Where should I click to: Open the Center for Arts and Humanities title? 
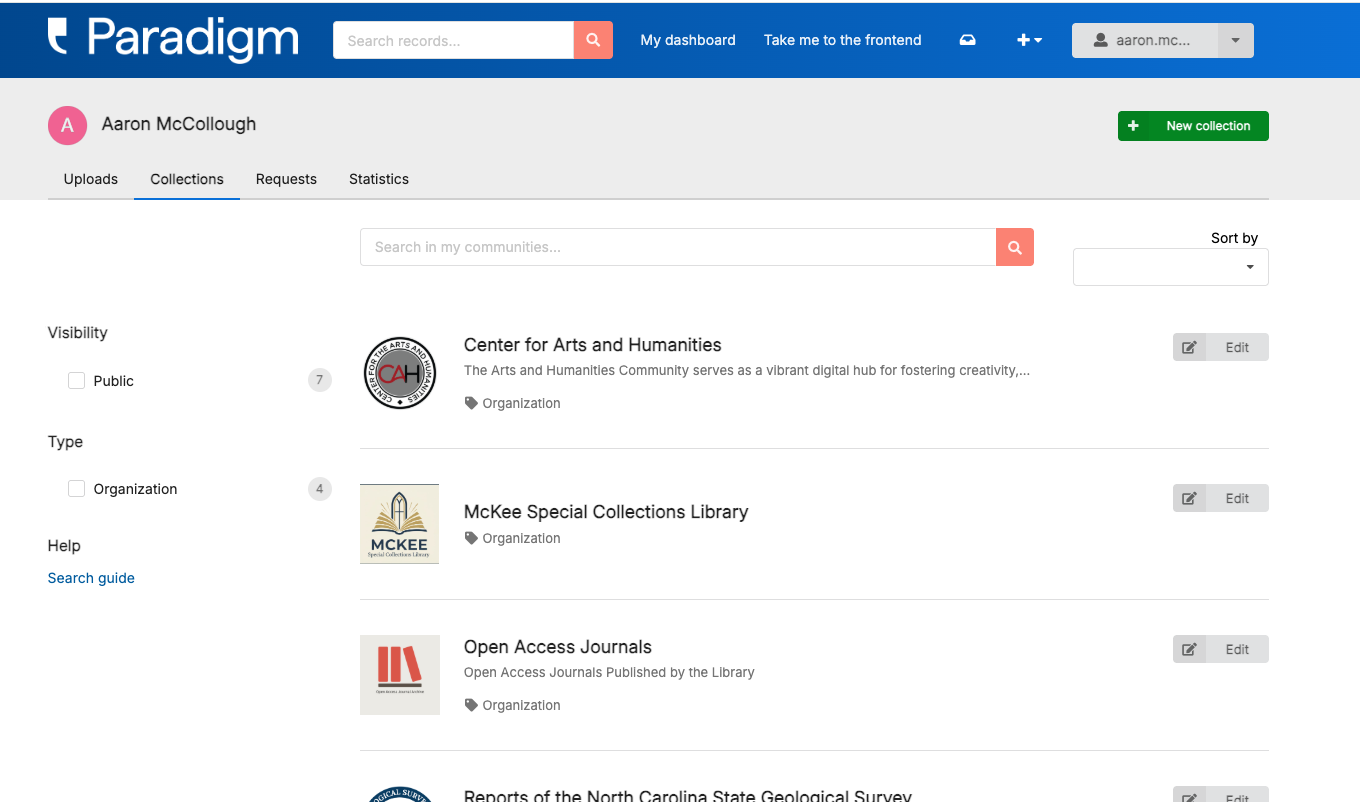(593, 345)
